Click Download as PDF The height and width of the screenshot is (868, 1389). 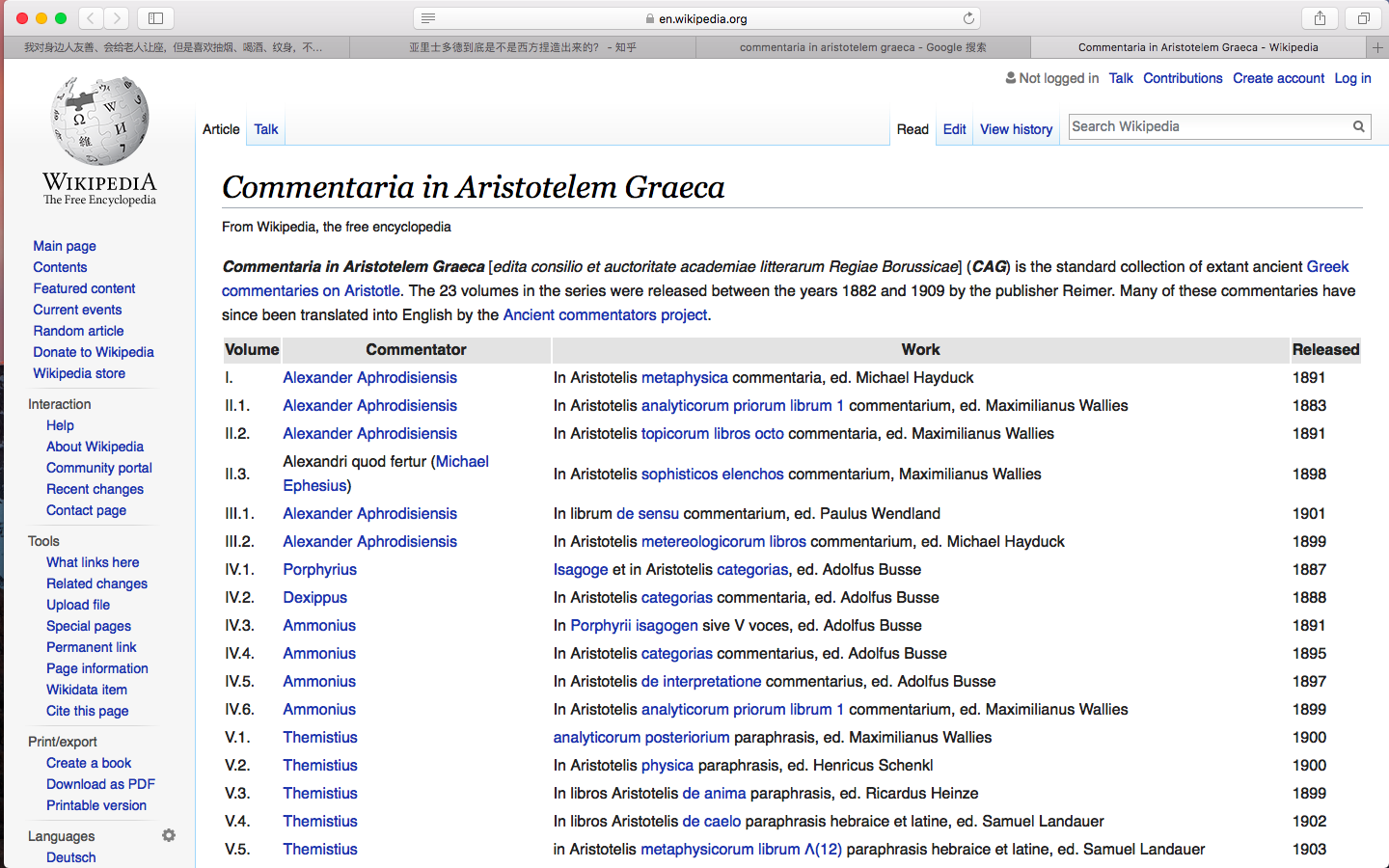100,784
